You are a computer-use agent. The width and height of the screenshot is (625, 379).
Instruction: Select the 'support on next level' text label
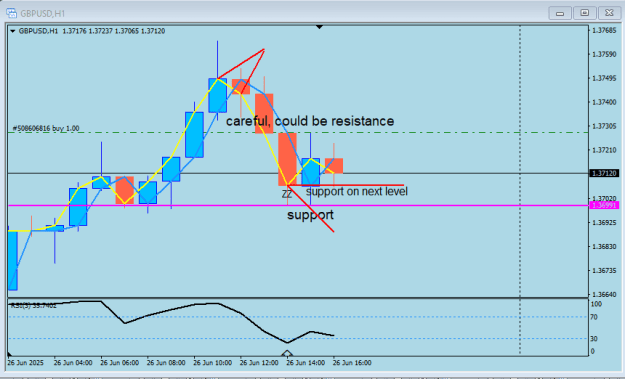point(357,192)
